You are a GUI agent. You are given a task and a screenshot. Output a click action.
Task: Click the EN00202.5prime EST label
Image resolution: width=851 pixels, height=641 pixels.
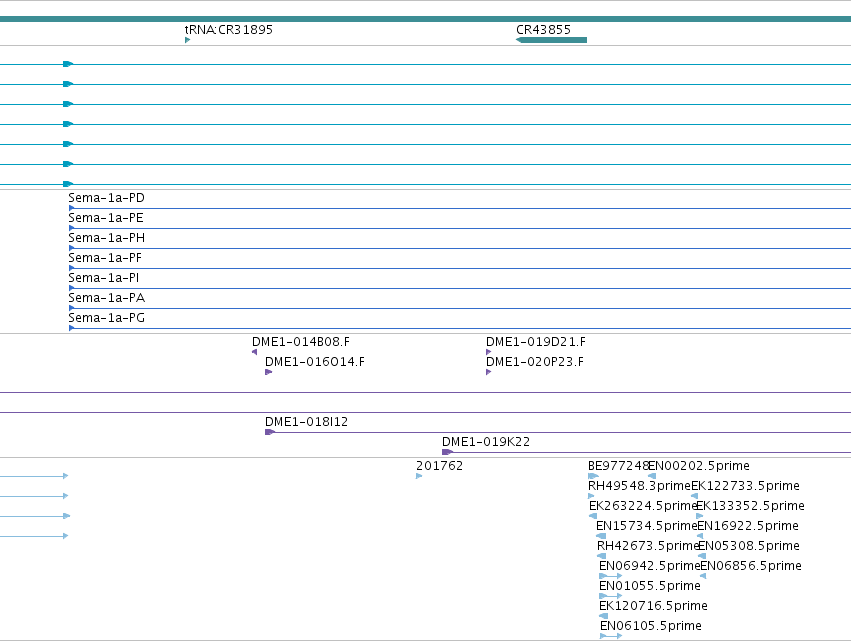[x=699, y=466]
